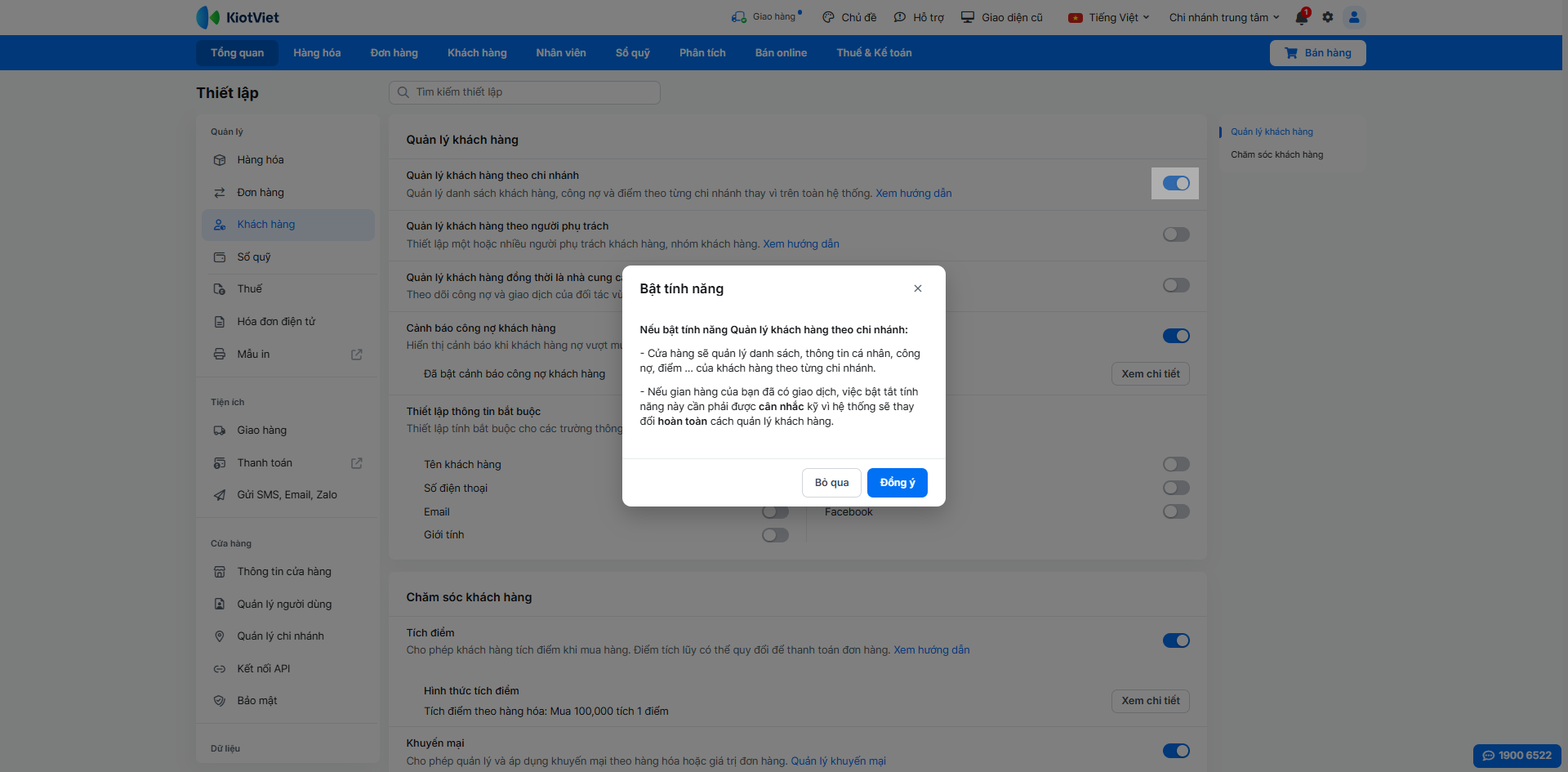
Task: Click Xem chi tiết for cảnh báo công nợ
Action: pyautogui.click(x=1151, y=374)
